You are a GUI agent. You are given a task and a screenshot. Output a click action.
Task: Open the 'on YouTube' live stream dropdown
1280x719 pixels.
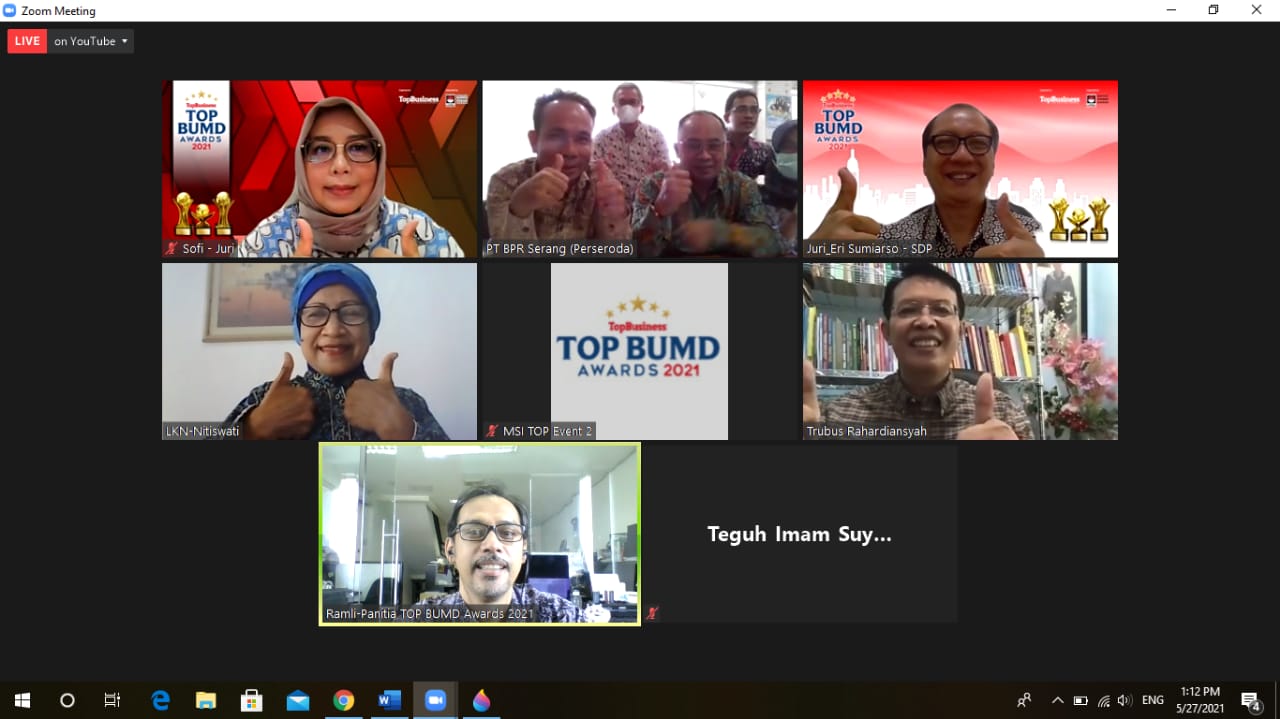coord(91,41)
